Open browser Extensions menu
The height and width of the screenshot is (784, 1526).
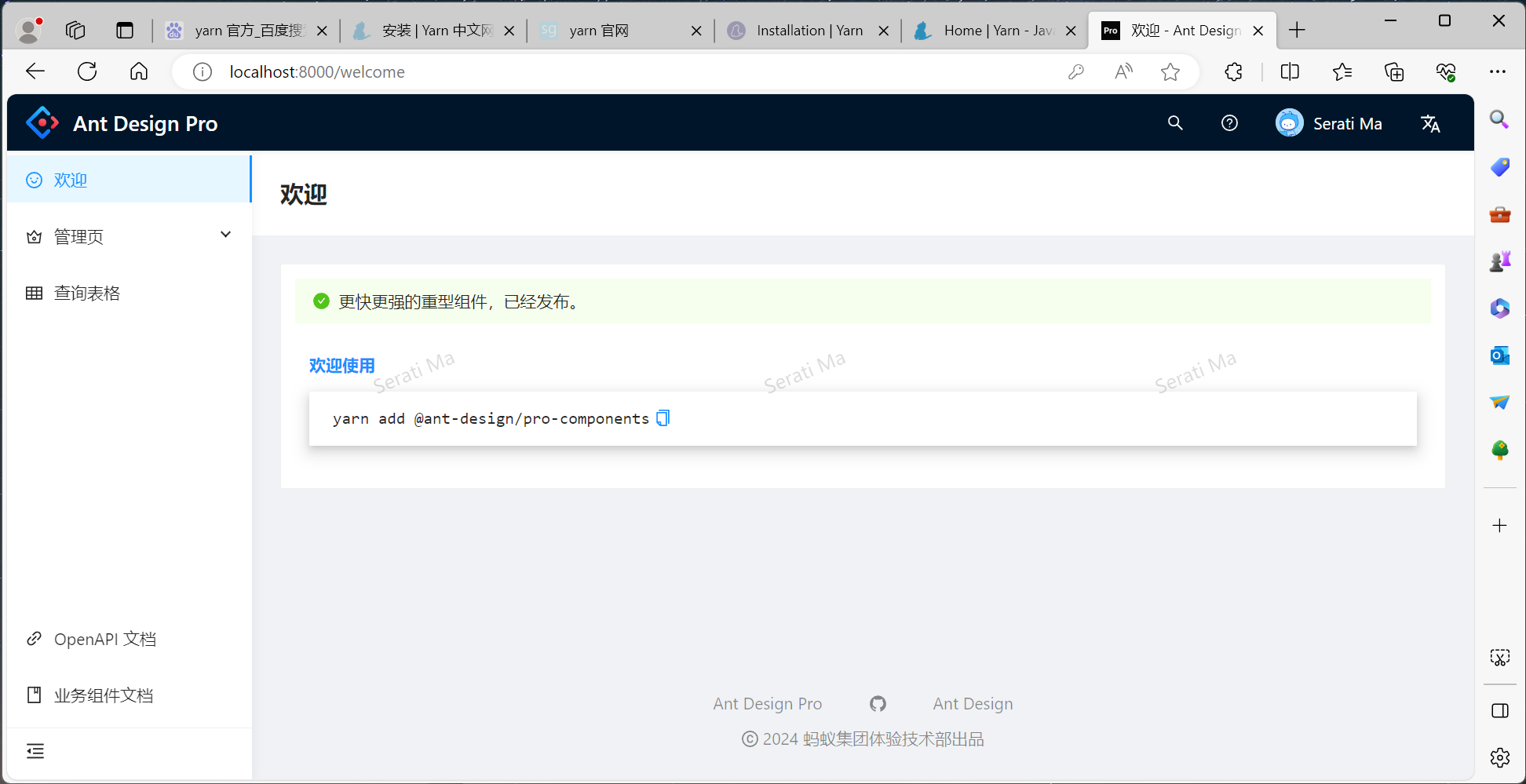tap(1234, 72)
